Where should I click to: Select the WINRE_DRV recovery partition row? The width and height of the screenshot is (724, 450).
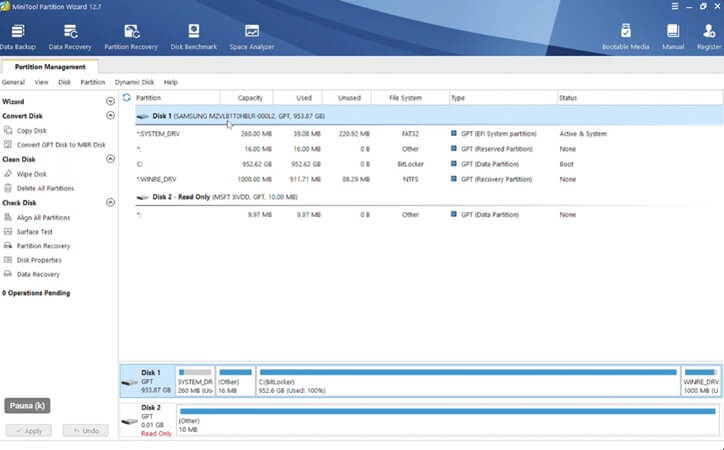coord(429,180)
